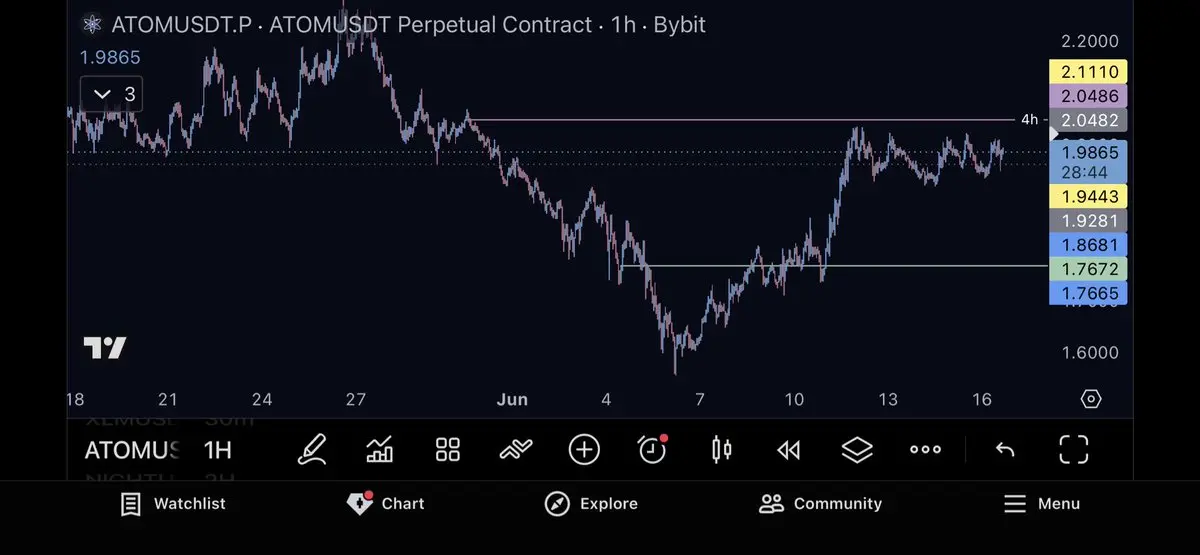Go to the Explore tab
Viewport: 1200px width, 555px height.
[591, 504]
